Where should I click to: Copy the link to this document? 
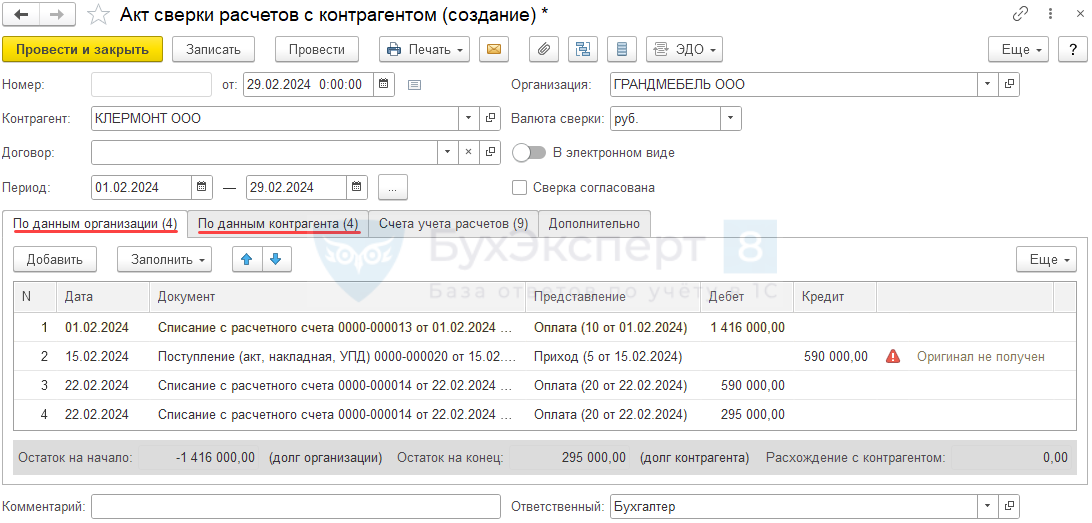click(x=1021, y=13)
